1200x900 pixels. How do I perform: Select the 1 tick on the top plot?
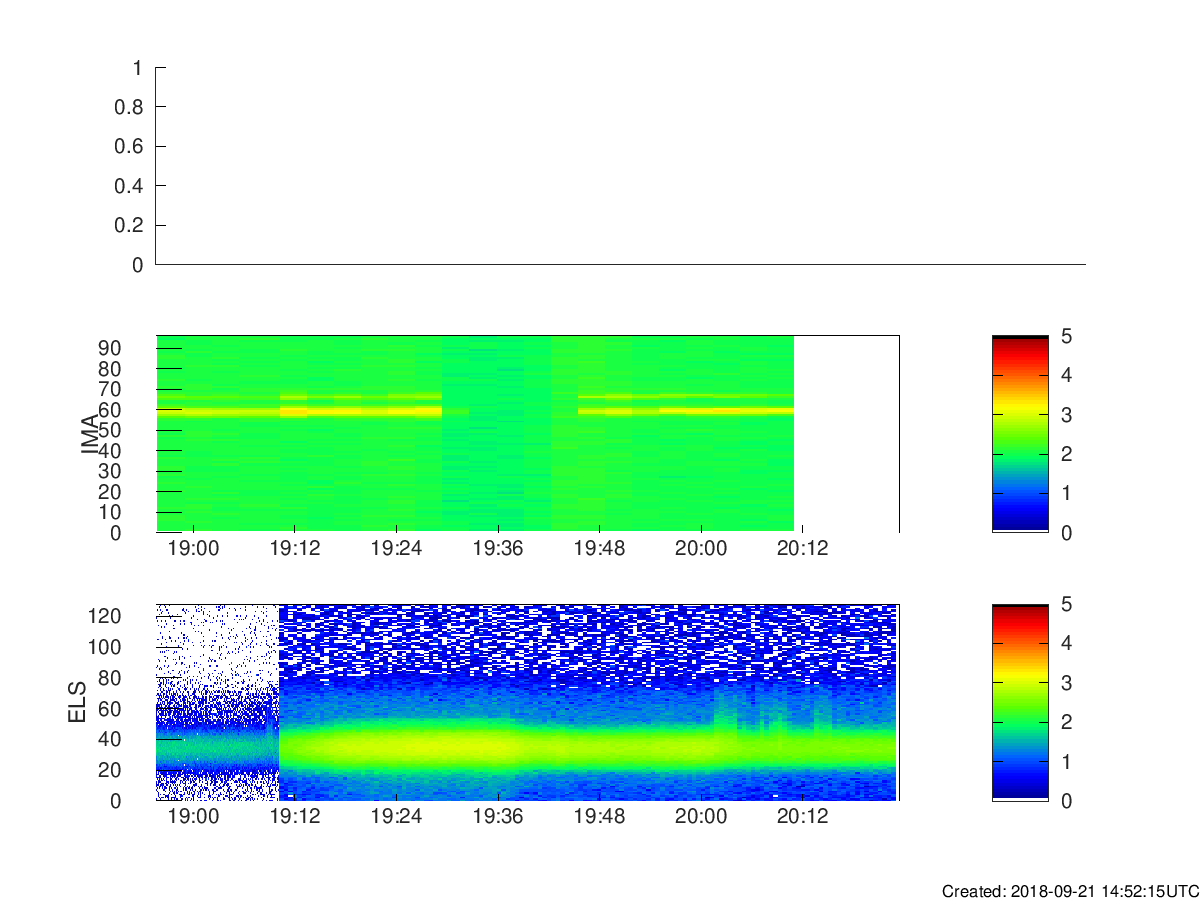138,68
